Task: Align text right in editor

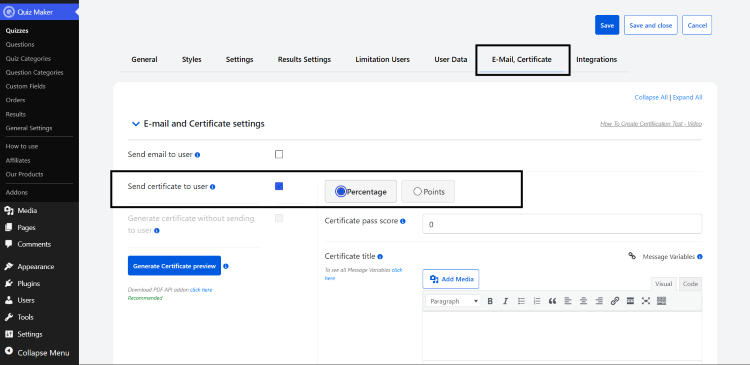Action: point(599,301)
